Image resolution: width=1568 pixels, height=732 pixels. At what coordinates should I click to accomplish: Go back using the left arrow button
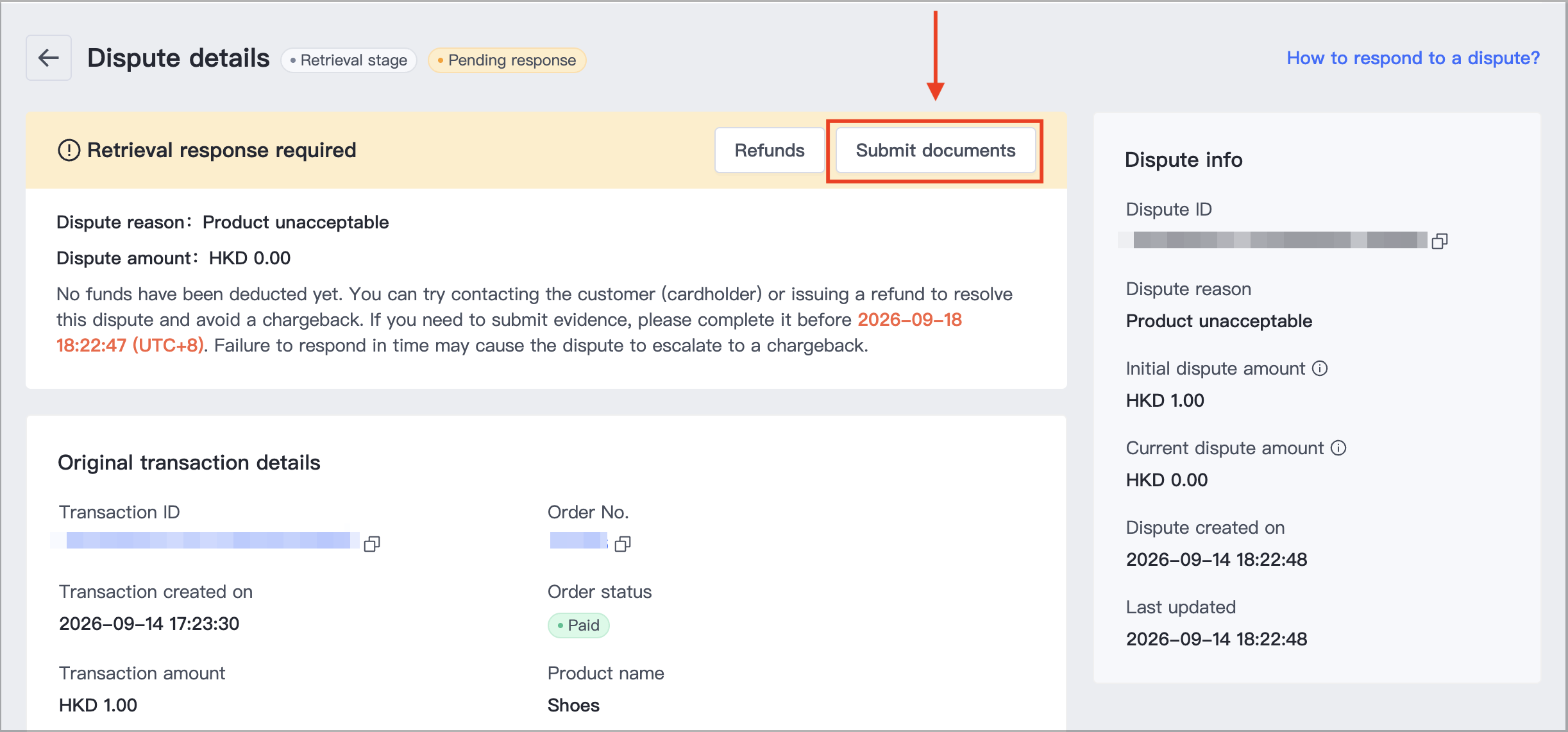49,58
